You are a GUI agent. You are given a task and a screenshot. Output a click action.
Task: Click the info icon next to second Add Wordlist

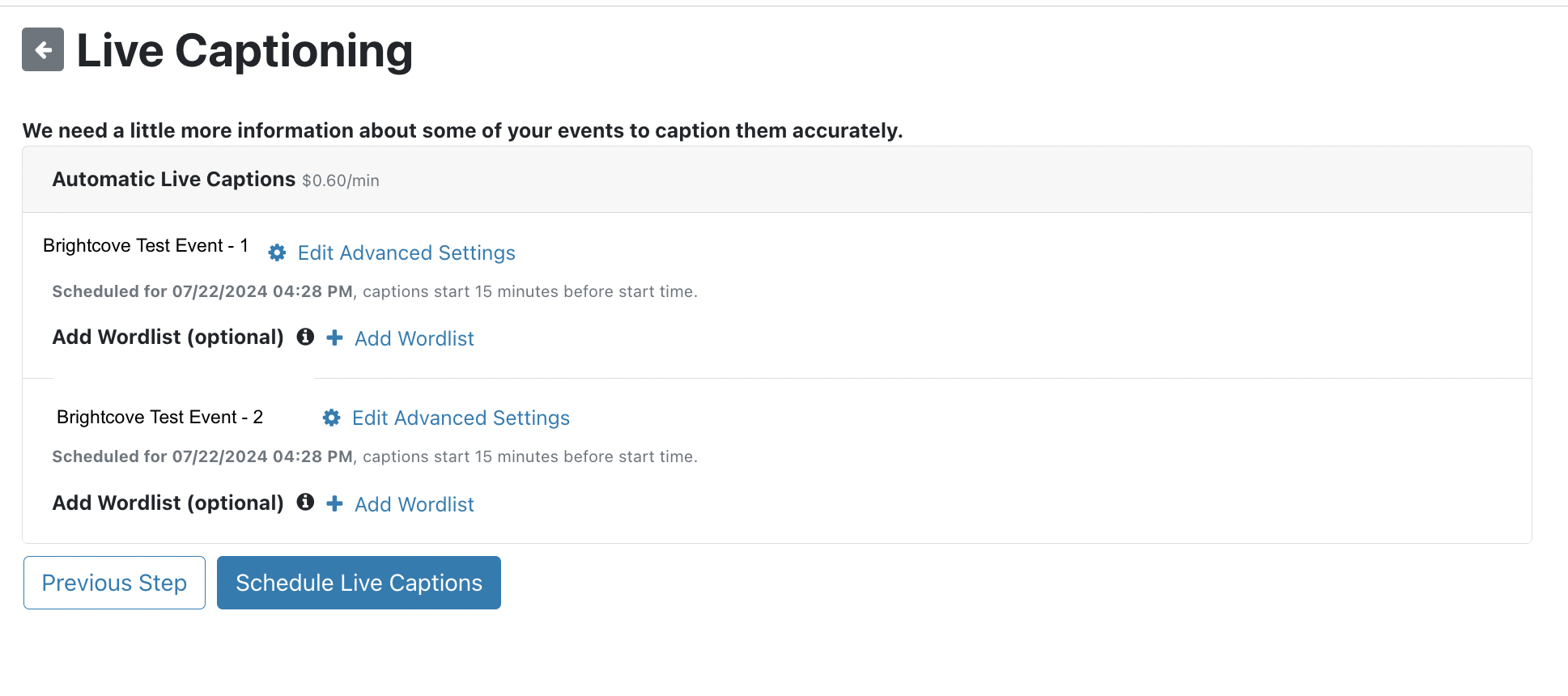305,503
